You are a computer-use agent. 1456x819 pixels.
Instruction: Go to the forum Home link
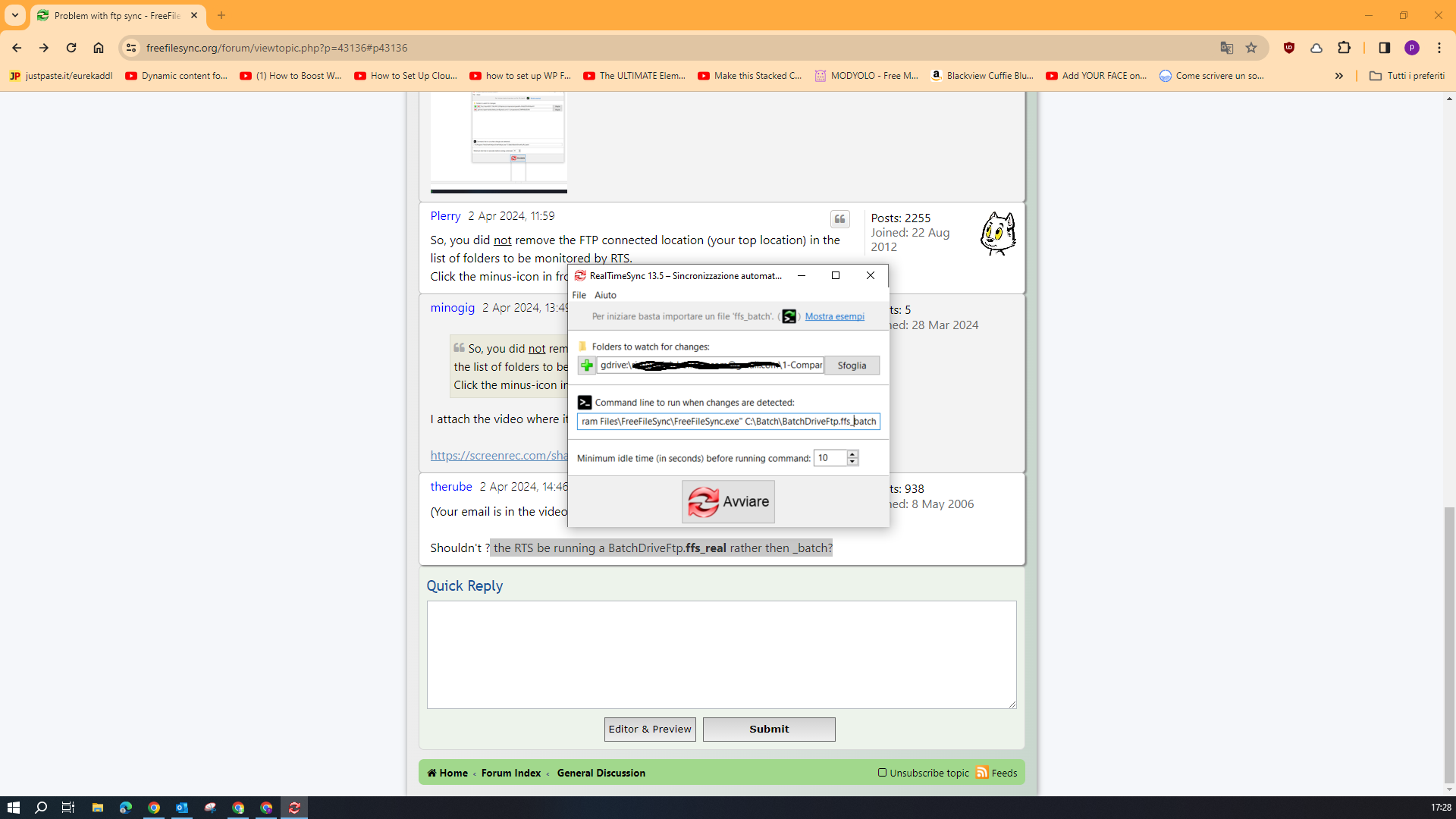[447, 773]
